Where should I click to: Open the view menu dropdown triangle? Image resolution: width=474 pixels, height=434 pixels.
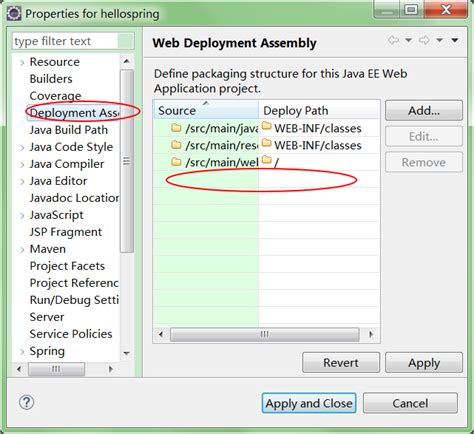[x=455, y=40]
